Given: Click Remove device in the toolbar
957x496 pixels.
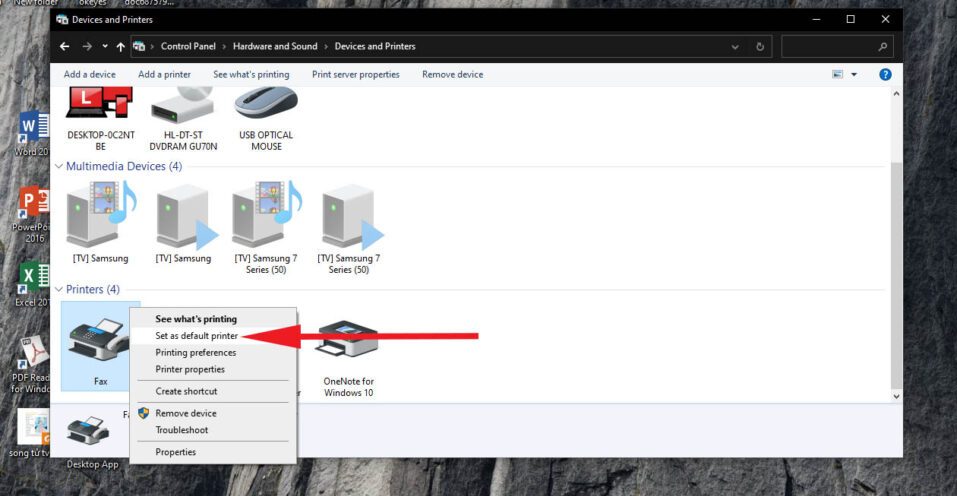Looking at the screenshot, I should 453,74.
